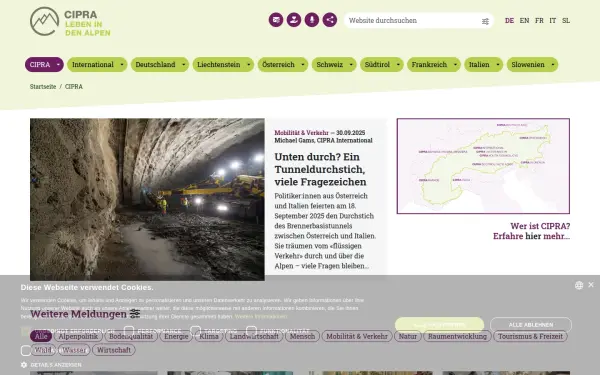The width and height of the screenshot is (600, 375).
Task: Expand the Österreich menu arrow
Action: [303, 65]
